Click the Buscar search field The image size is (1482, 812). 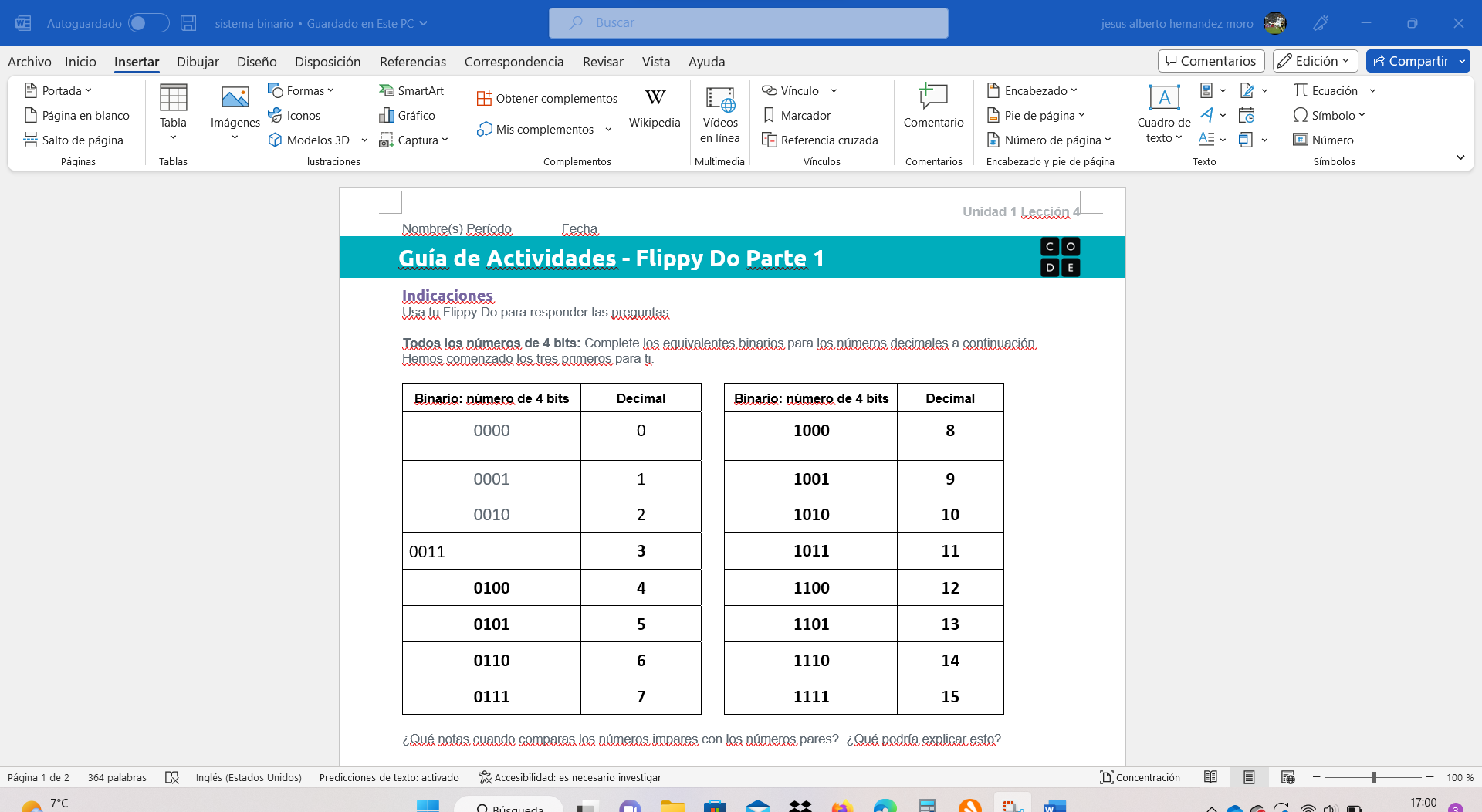point(749,23)
